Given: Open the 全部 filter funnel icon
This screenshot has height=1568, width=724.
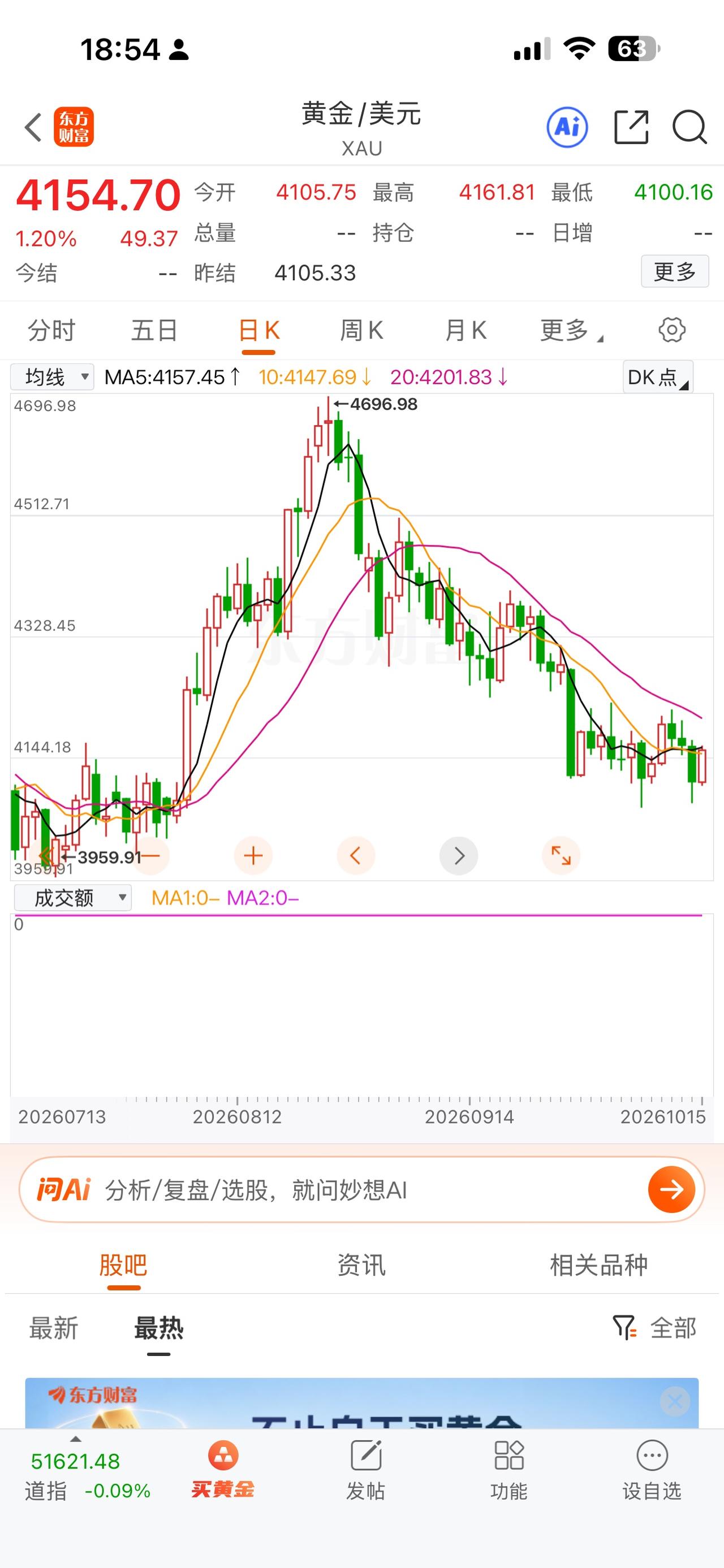Looking at the screenshot, I should click(x=624, y=1328).
